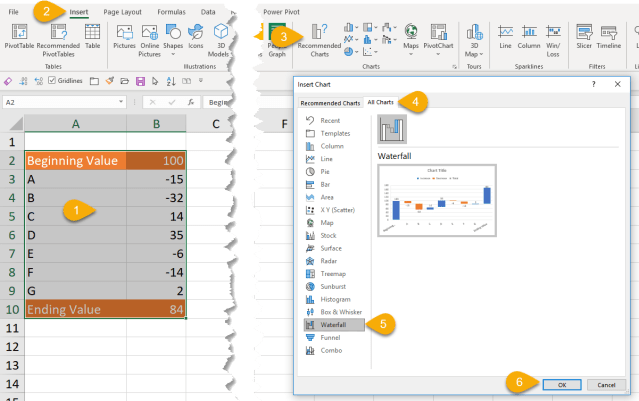Choose Recent in chart type list
Viewport: 639px width, 401px height.
(330, 120)
